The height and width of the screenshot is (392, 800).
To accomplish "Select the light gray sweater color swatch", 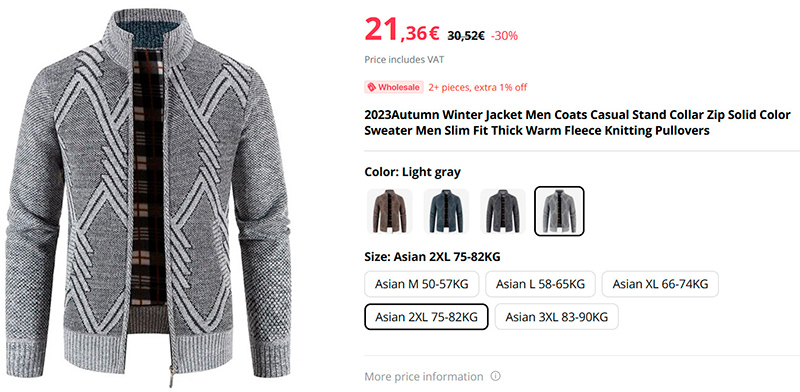I will click(559, 211).
